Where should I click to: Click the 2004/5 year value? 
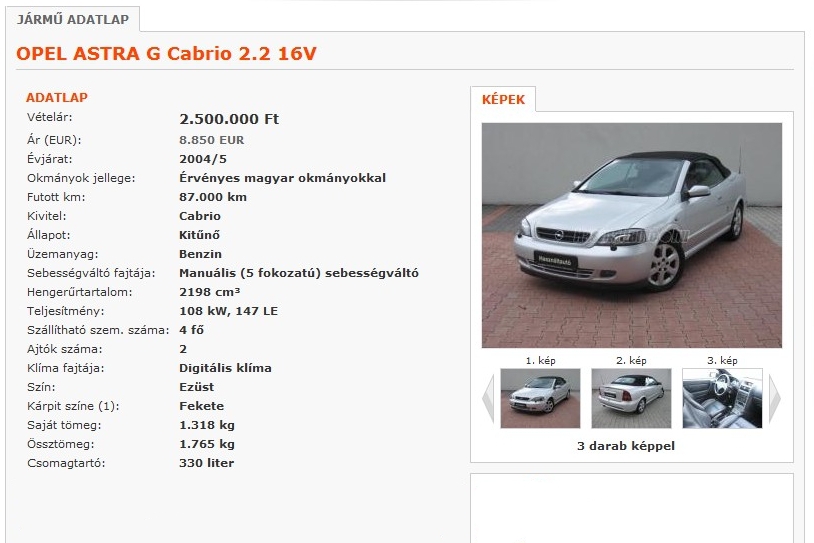coord(203,159)
